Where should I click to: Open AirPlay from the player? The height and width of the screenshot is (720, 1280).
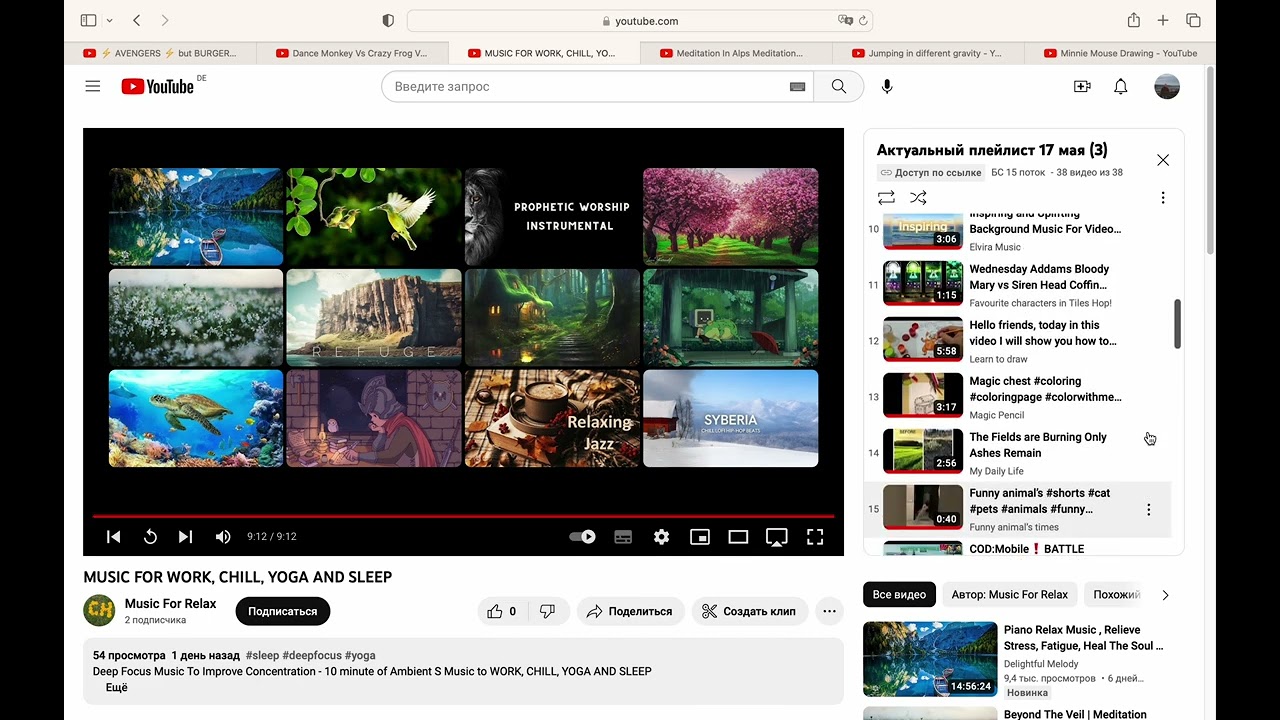pos(776,537)
